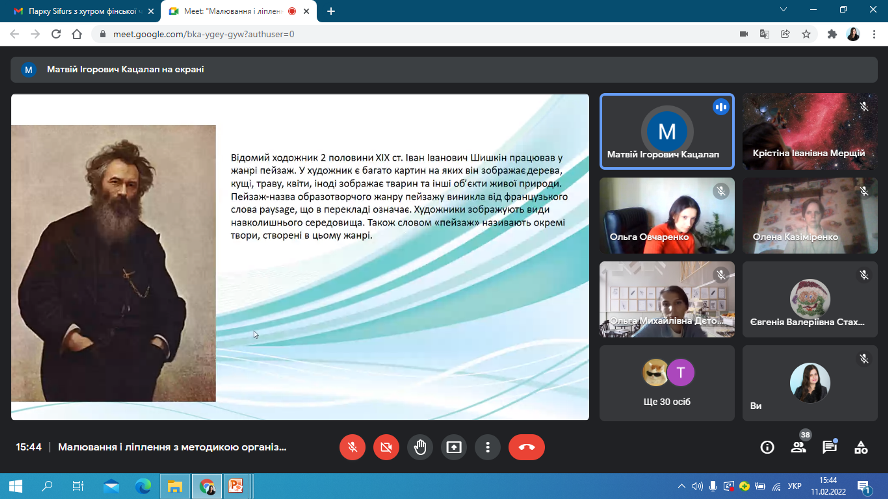Select Євгенія Валеріївна tile
The width and height of the screenshot is (888, 499).
point(810,299)
